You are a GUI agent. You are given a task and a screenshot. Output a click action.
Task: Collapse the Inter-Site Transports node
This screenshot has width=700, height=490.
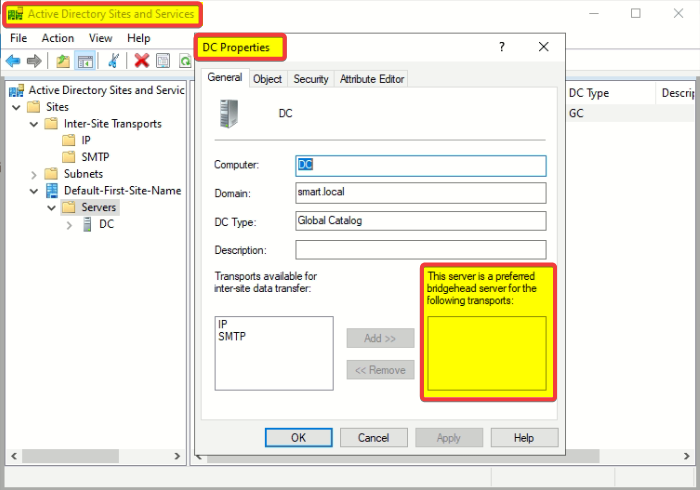[x=34, y=124]
